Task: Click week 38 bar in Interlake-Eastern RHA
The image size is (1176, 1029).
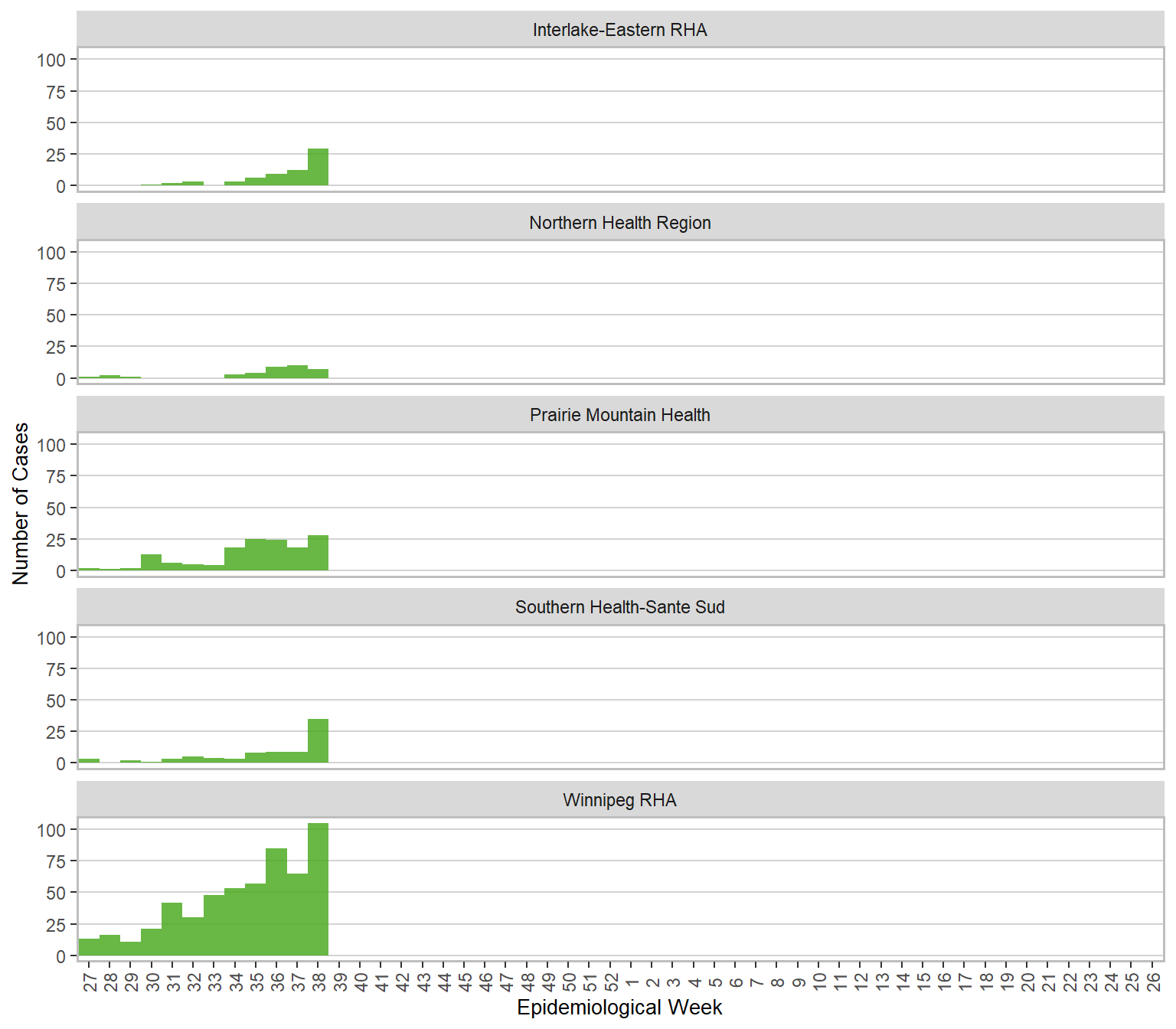Action: click(318, 168)
